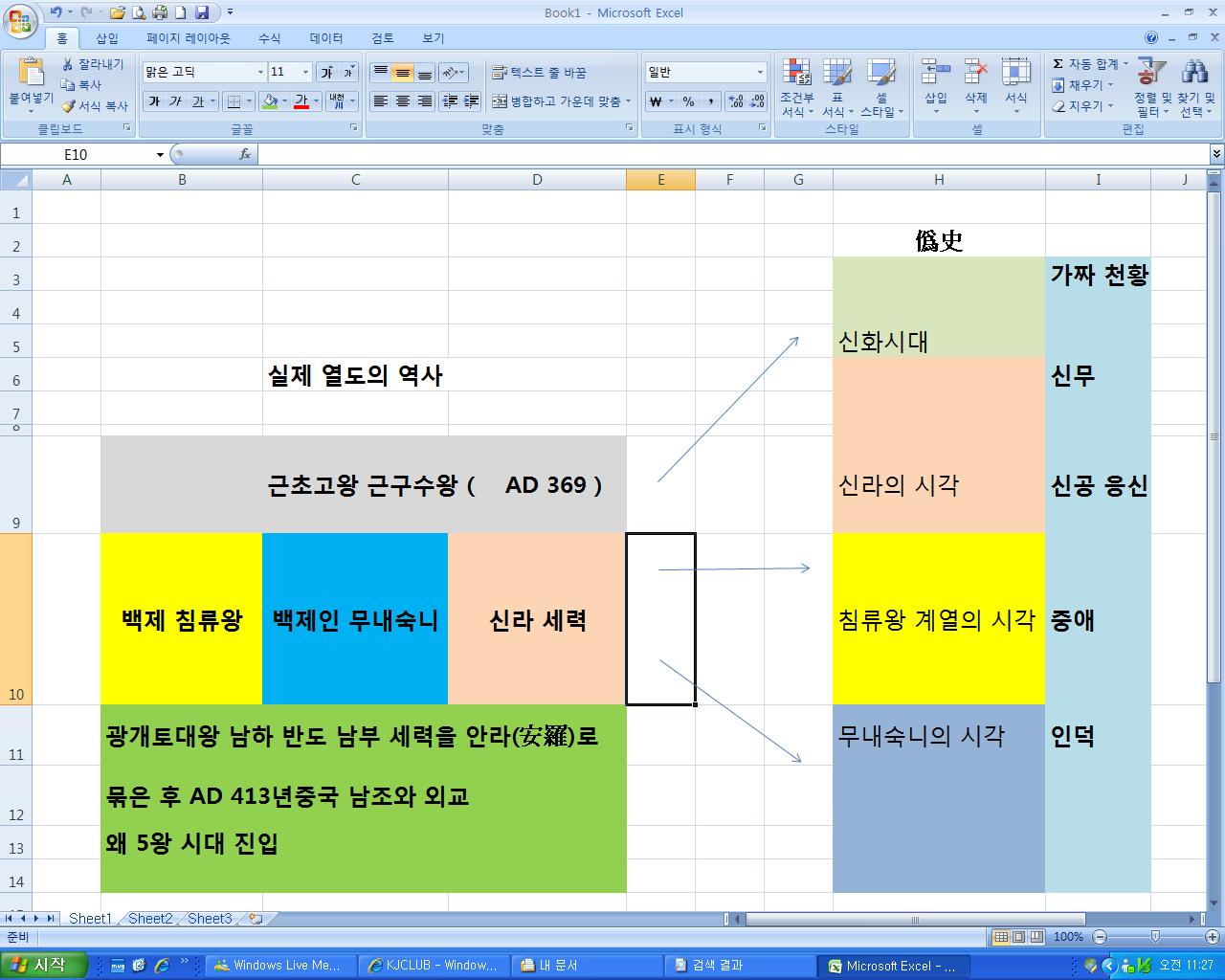This screenshot has width=1225, height=980.
Task: Click the fill color paint bucket swatch
Action: tap(270, 101)
